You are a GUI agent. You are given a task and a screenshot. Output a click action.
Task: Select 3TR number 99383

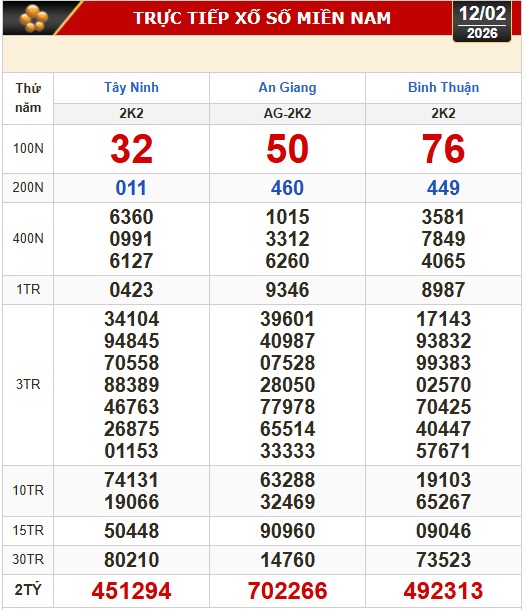pyautogui.click(x=443, y=363)
